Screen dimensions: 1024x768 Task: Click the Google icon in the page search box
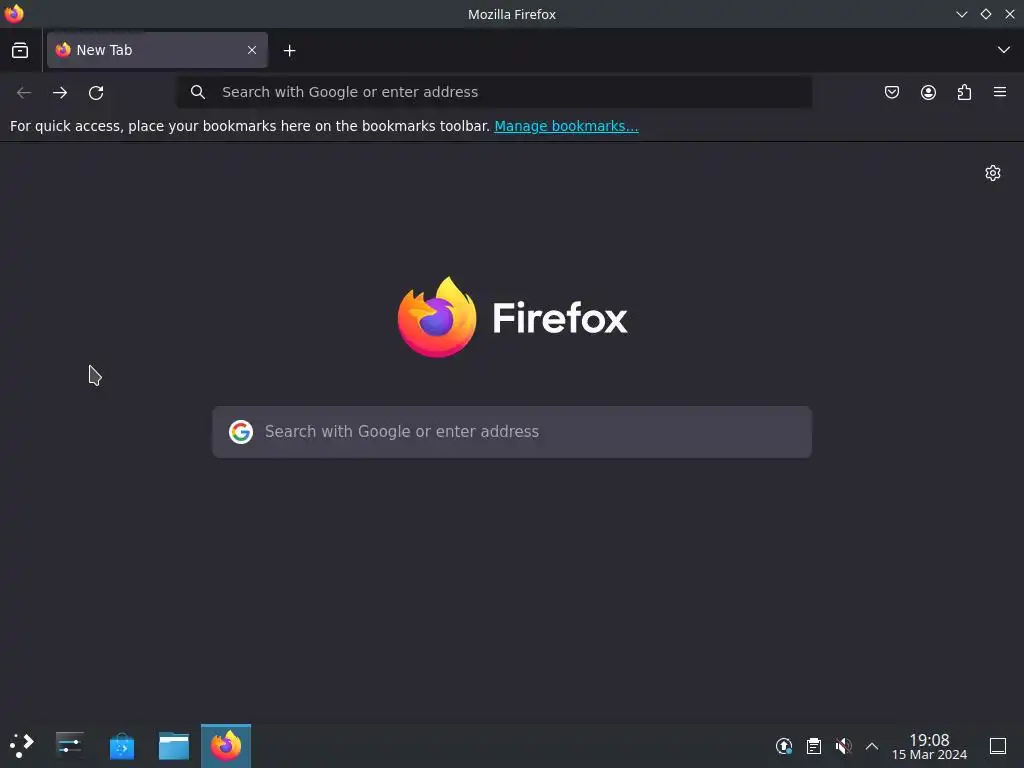tap(241, 432)
